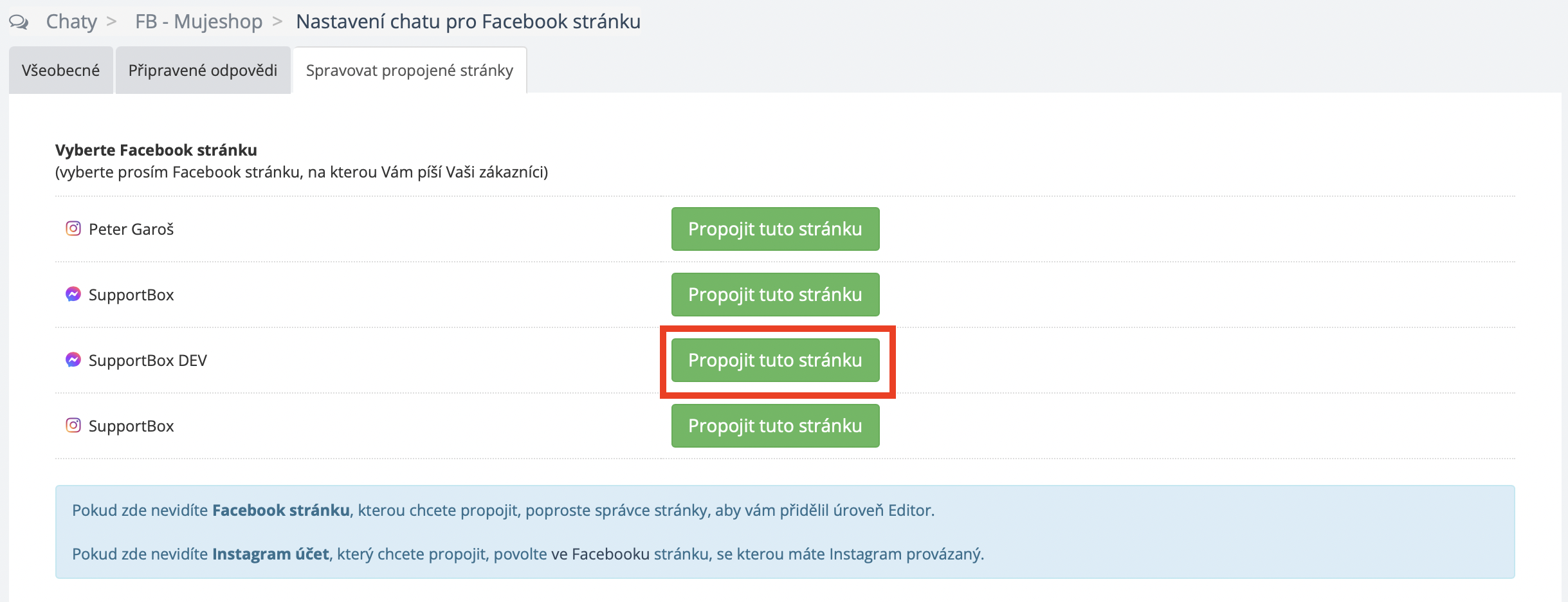Connect the SupportBox Instagram account
Viewport: 1568px width, 602px height.
[x=775, y=426]
